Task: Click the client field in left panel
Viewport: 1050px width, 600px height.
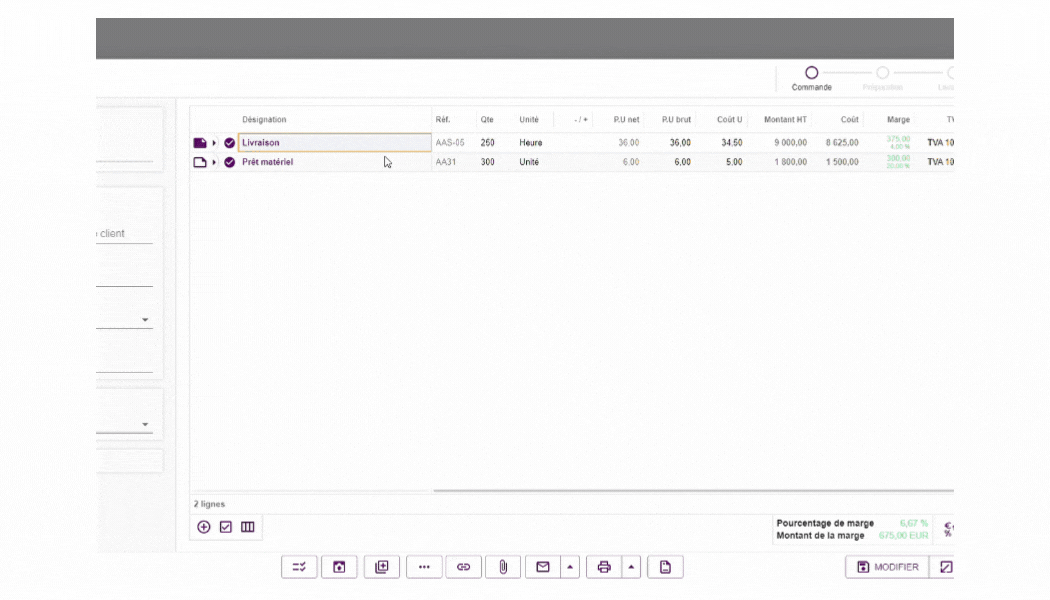Action: tap(125, 234)
